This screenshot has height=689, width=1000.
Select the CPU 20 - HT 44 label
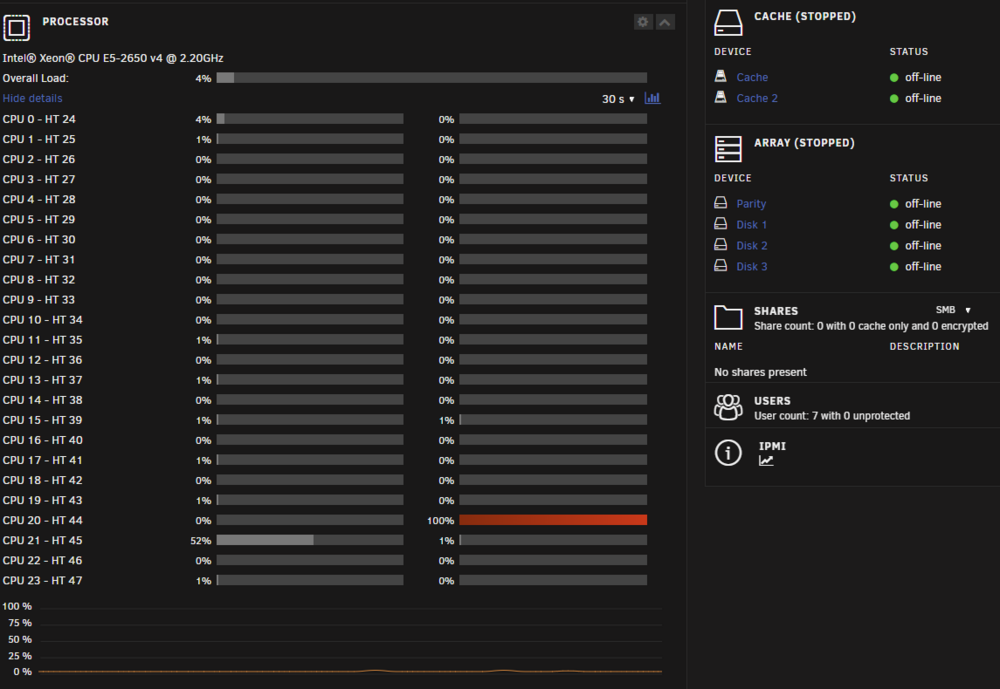(43, 521)
